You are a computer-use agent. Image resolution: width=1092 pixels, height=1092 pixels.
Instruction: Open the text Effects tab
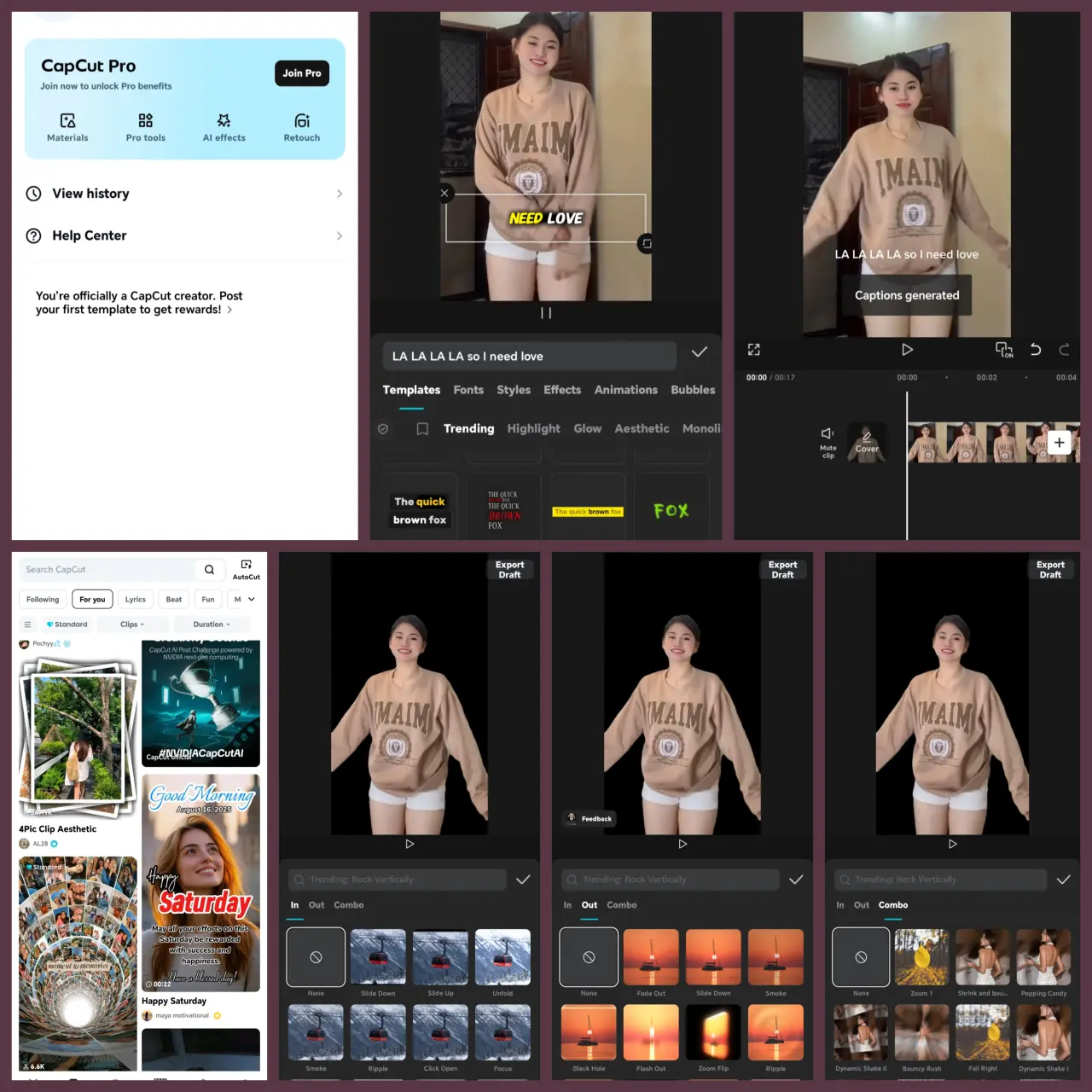pos(562,390)
